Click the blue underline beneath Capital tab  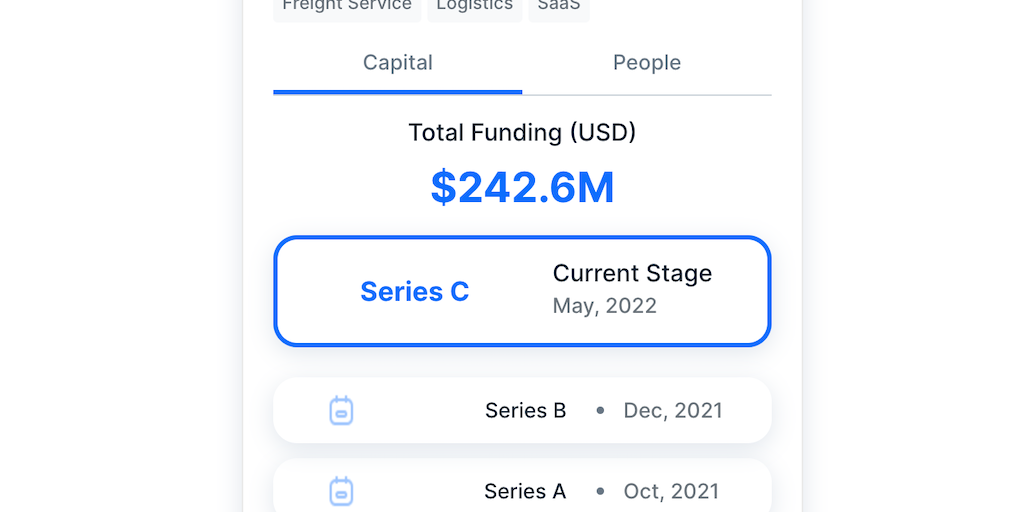pos(398,92)
